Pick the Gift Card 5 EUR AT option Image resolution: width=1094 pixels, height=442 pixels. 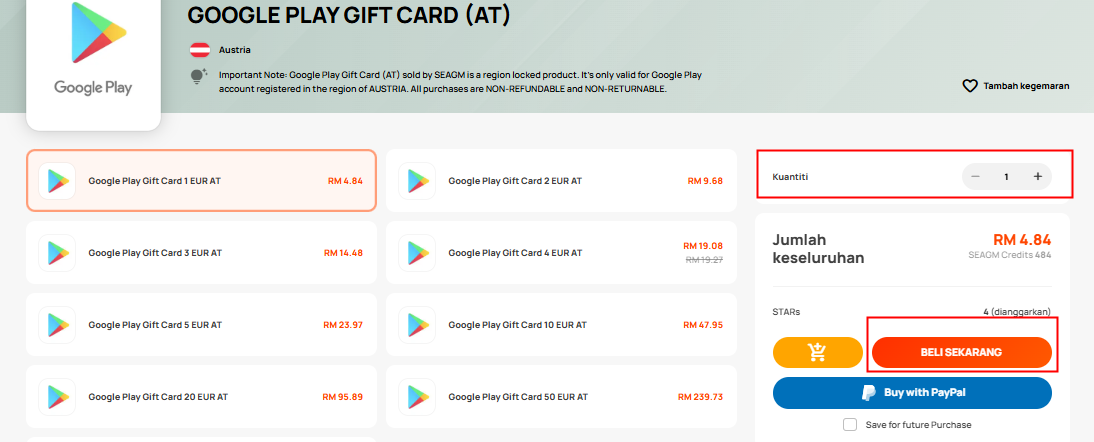coord(202,325)
